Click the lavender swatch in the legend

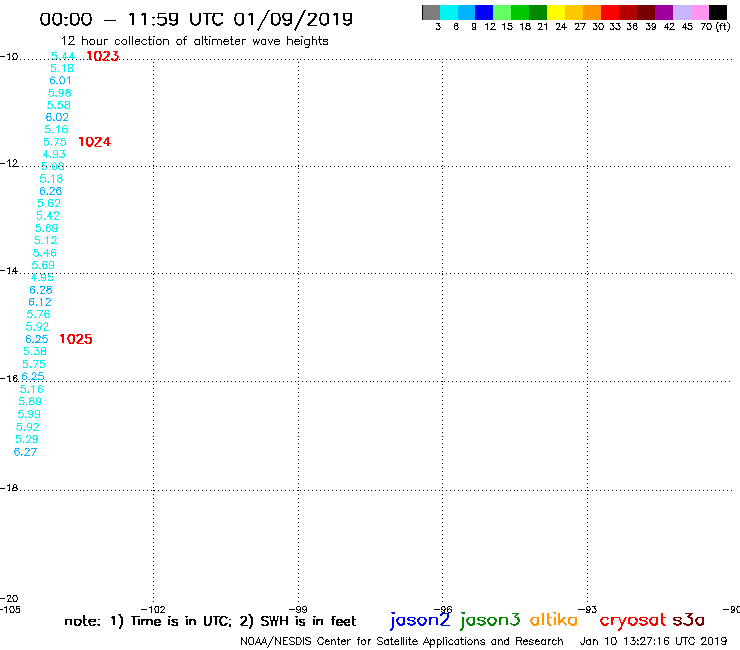pos(682,12)
